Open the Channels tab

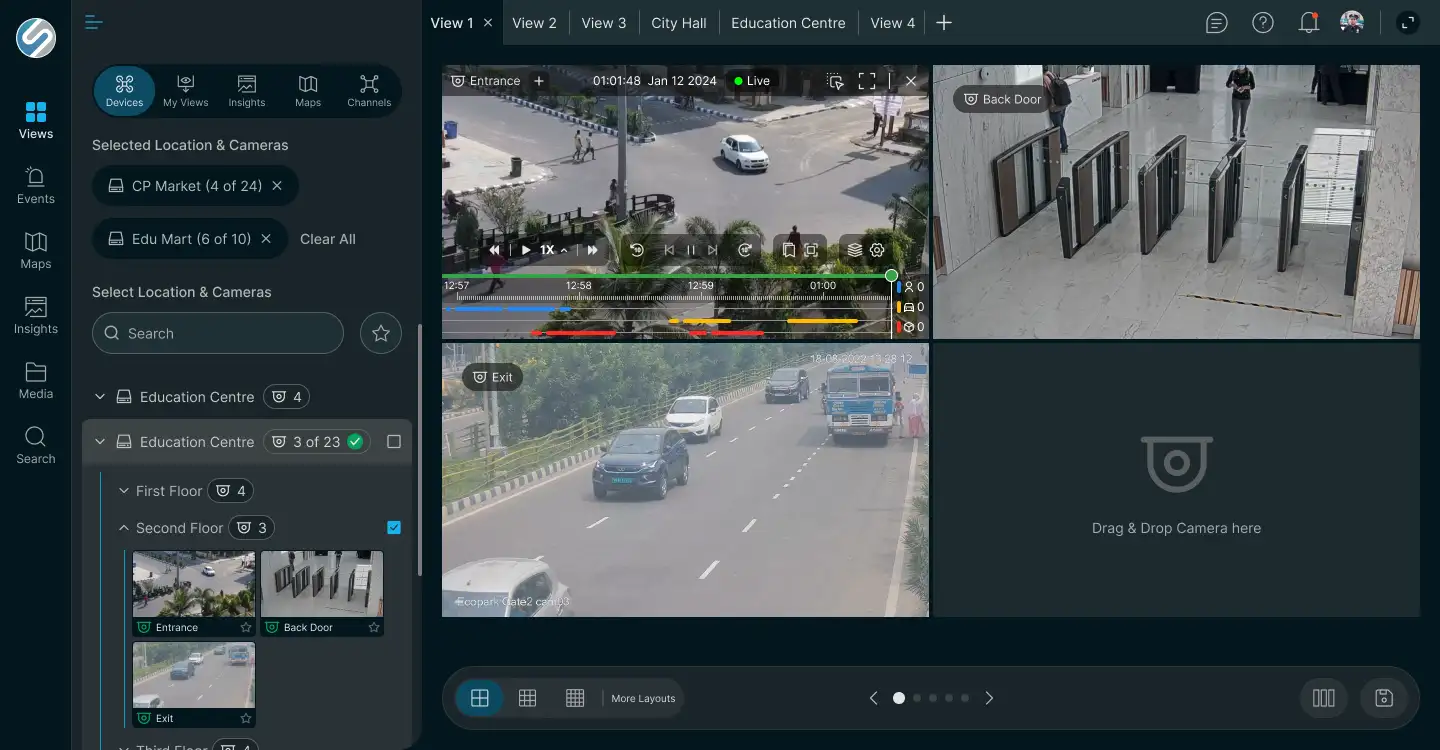(369, 91)
